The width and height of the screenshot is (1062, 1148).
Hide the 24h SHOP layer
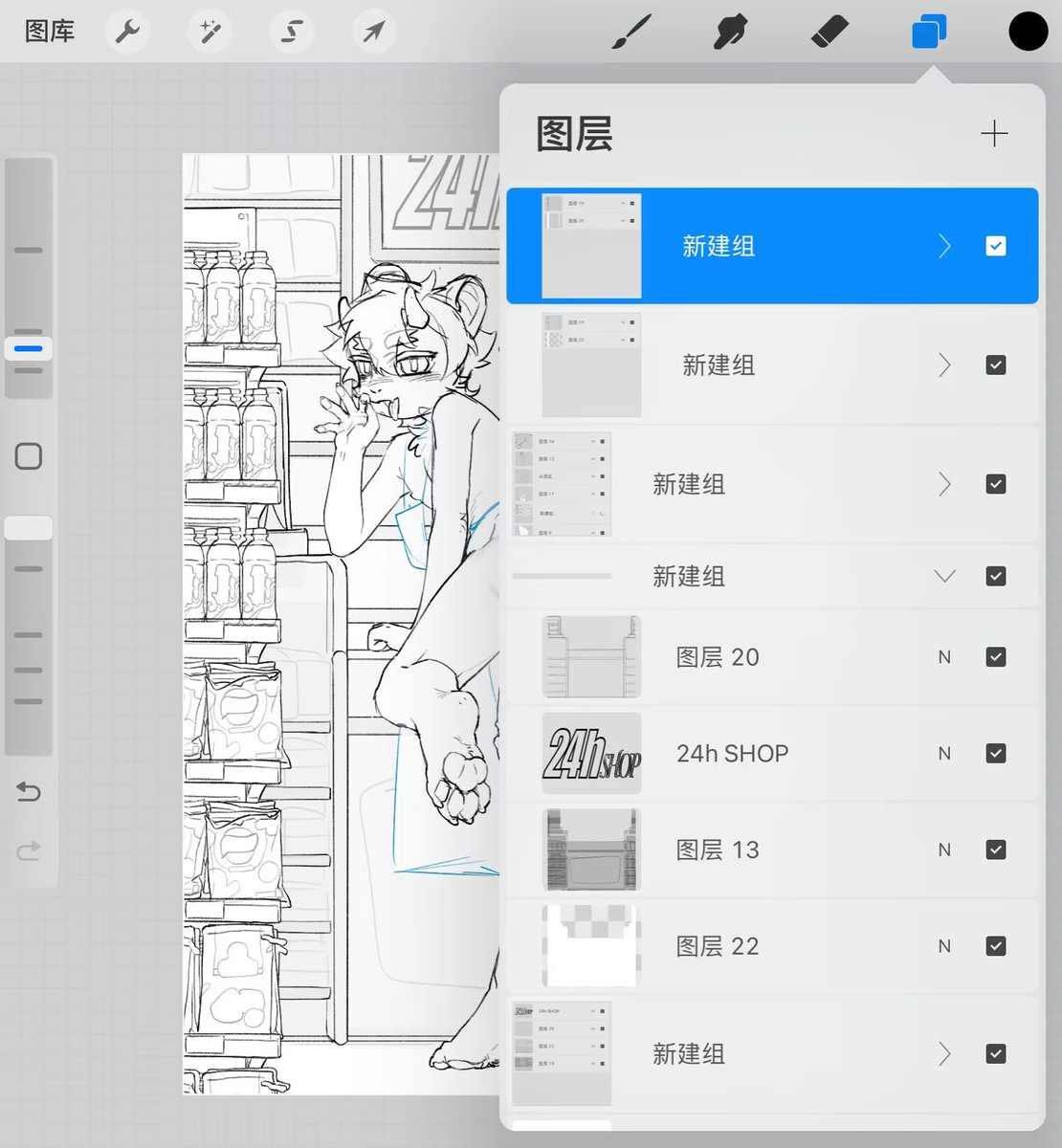pos(996,753)
